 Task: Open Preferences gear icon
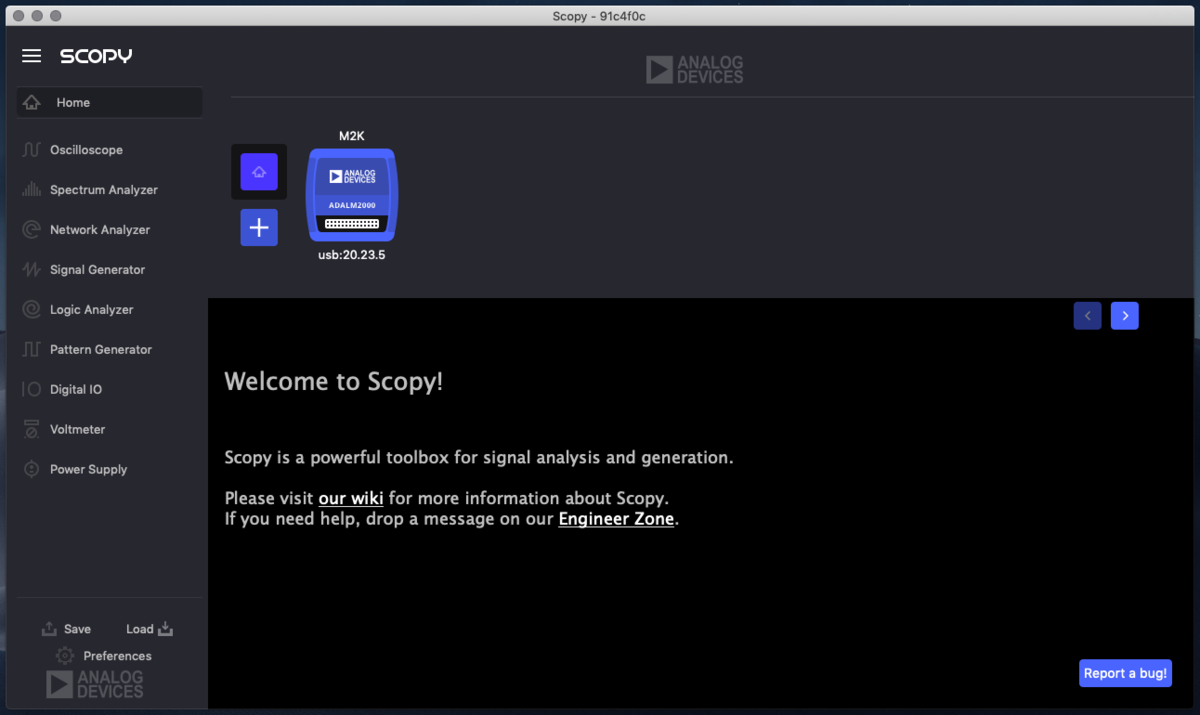(65, 656)
